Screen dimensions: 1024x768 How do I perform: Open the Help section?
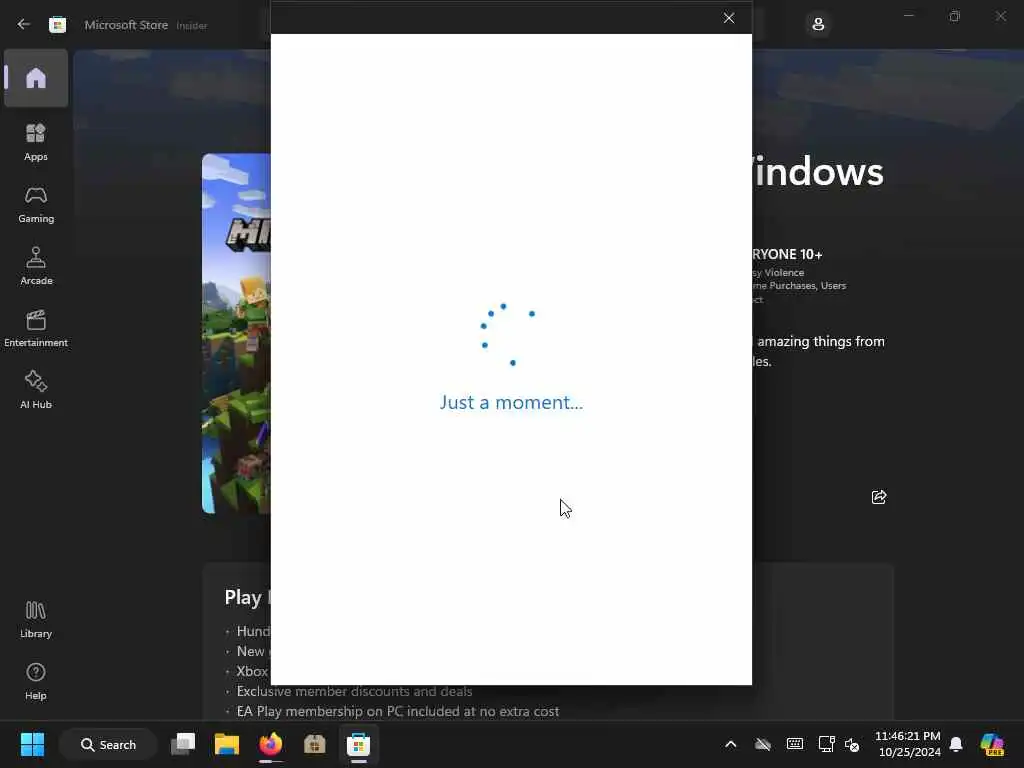pyautogui.click(x=36, y=681)
